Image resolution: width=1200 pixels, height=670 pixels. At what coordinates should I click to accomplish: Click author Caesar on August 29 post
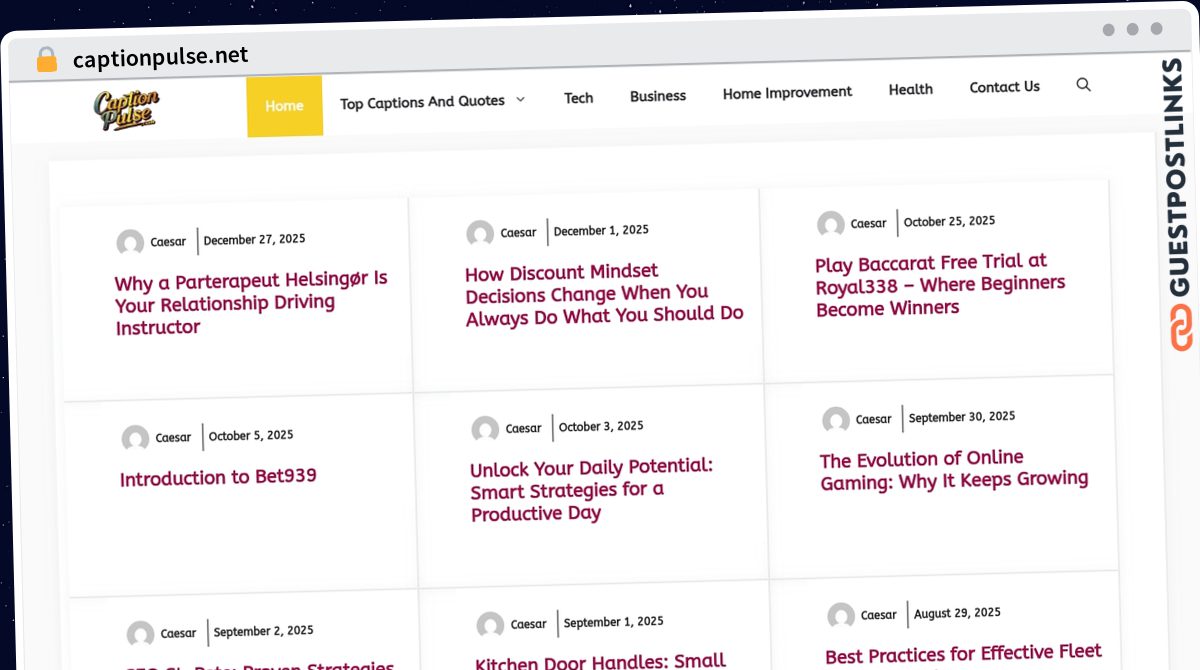879,615
